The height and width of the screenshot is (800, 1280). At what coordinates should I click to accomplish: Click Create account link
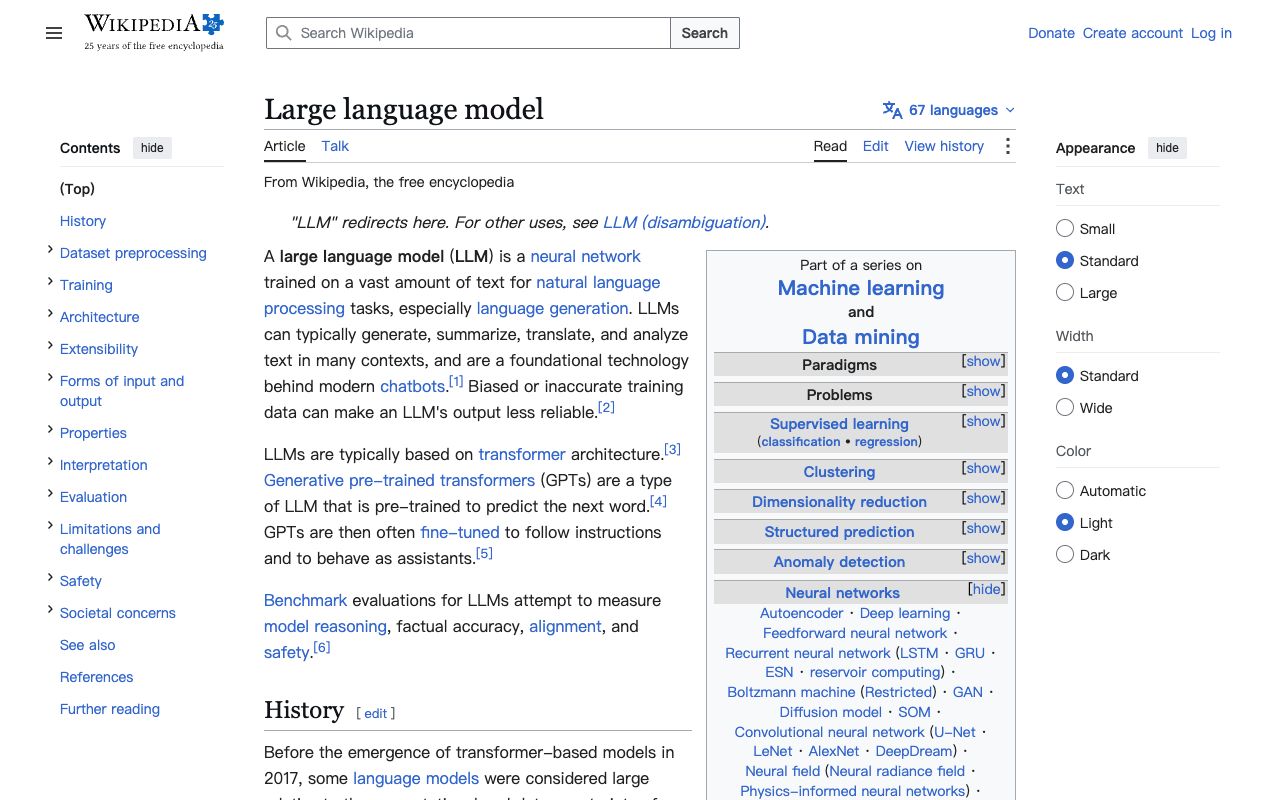coord(1133,33)
